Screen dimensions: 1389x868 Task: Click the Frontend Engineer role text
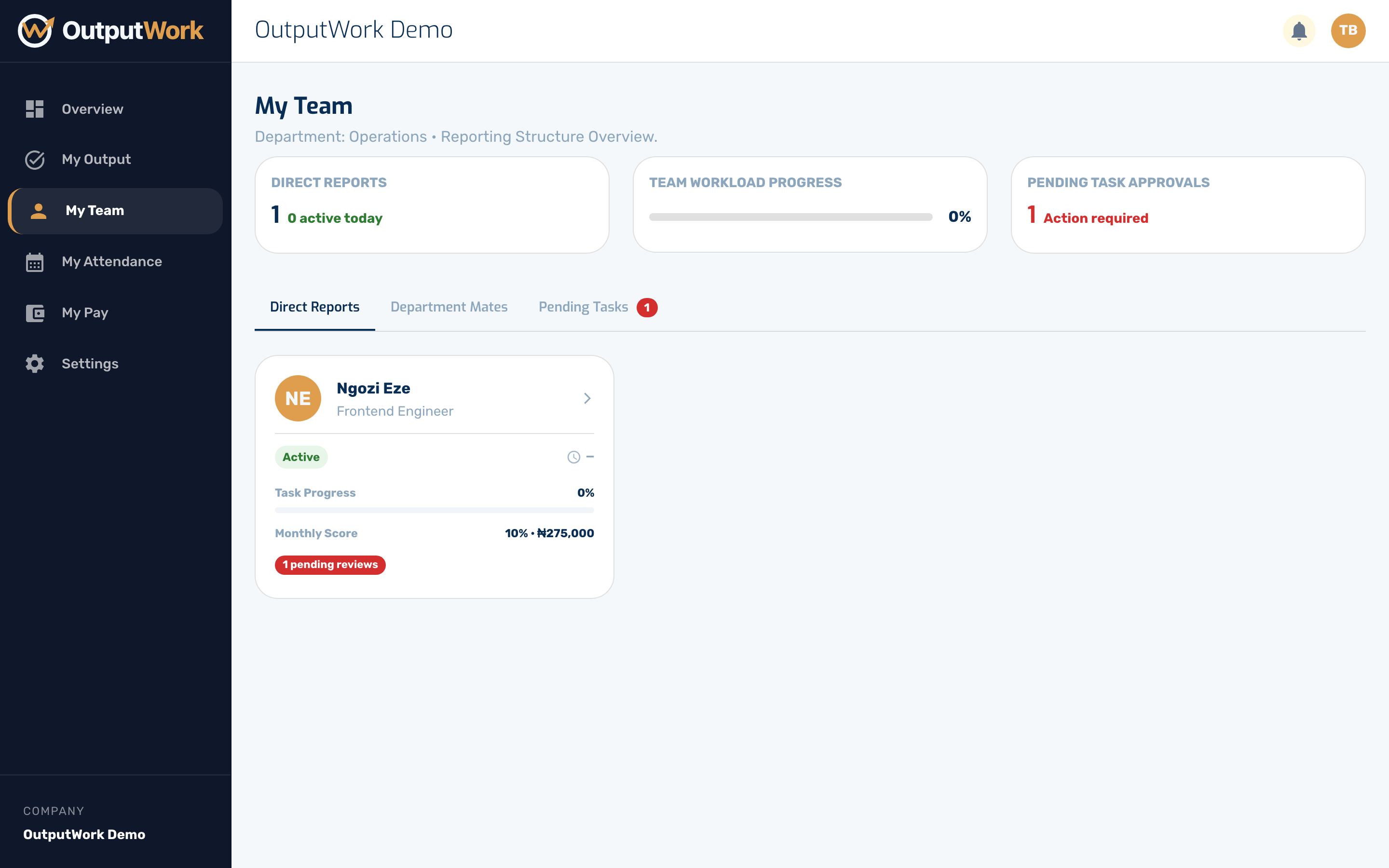tap(395, 411)
